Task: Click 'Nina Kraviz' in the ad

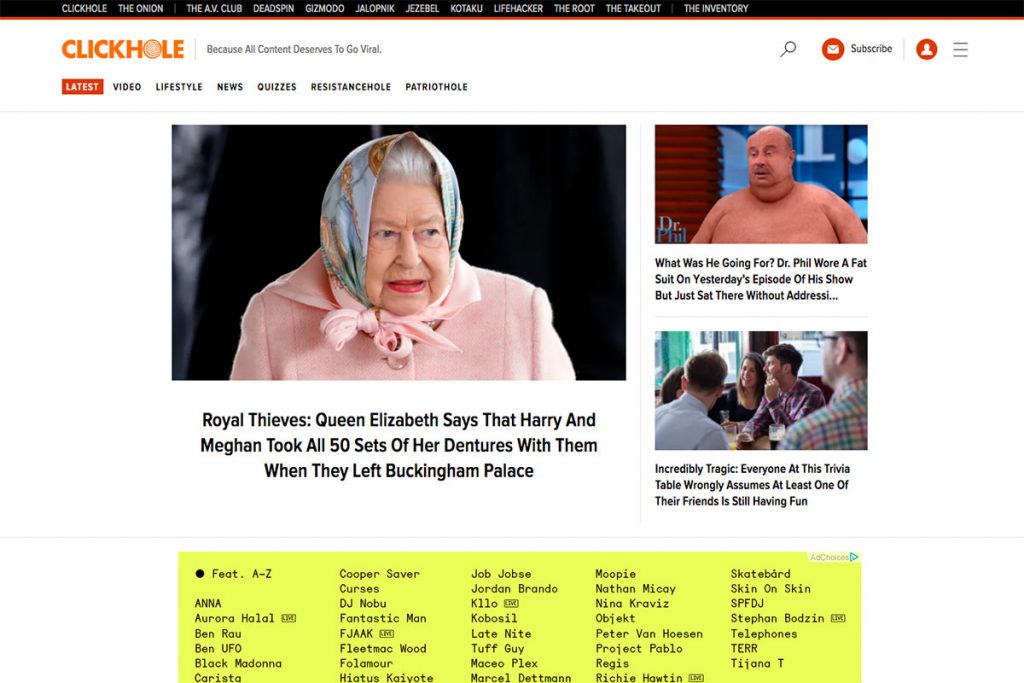Action: pyautogui.click(x=632, y=603)
